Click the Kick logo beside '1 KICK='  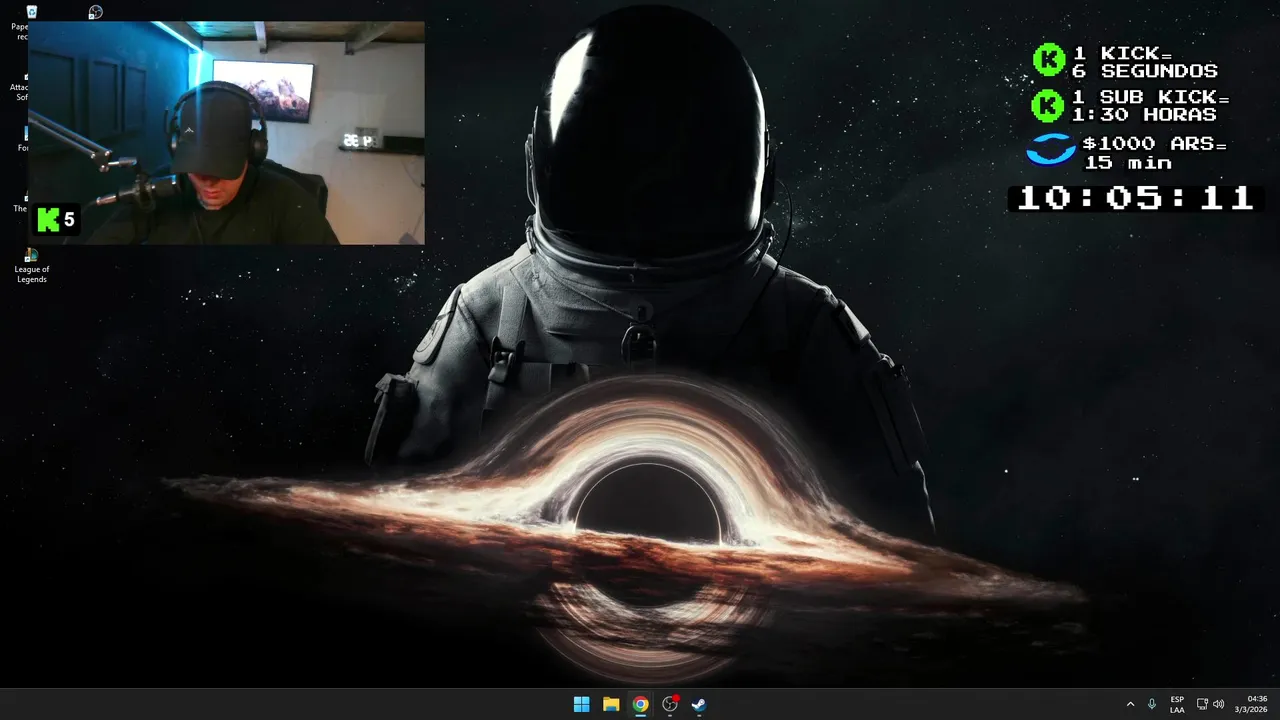coord(1048,61)
